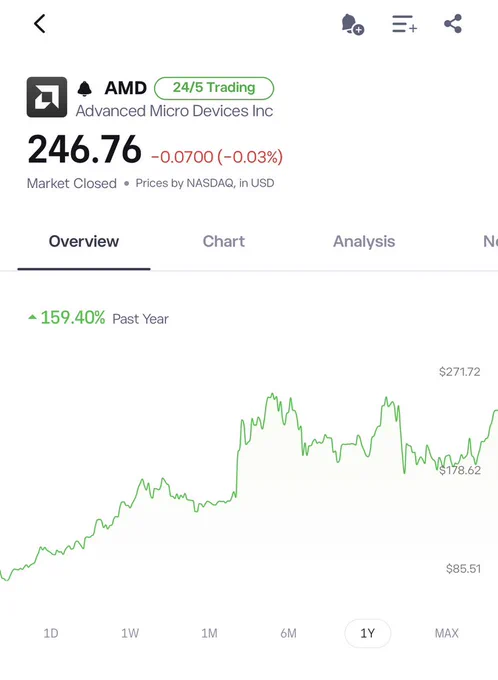Tap Advanced Micro Devices Inc name

[x=174, y=111]
